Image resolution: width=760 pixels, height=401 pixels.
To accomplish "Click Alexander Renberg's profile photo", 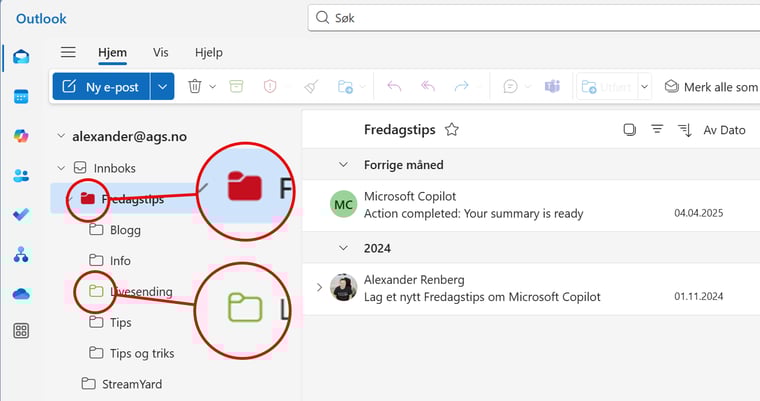I will [x=343, y=288].
